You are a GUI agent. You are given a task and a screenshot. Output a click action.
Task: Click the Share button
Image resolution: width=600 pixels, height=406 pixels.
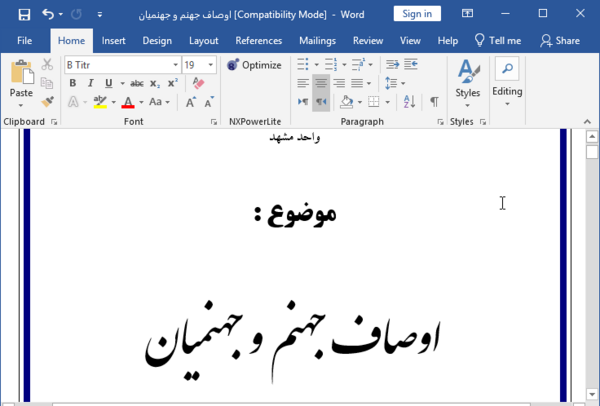point(560,41)
